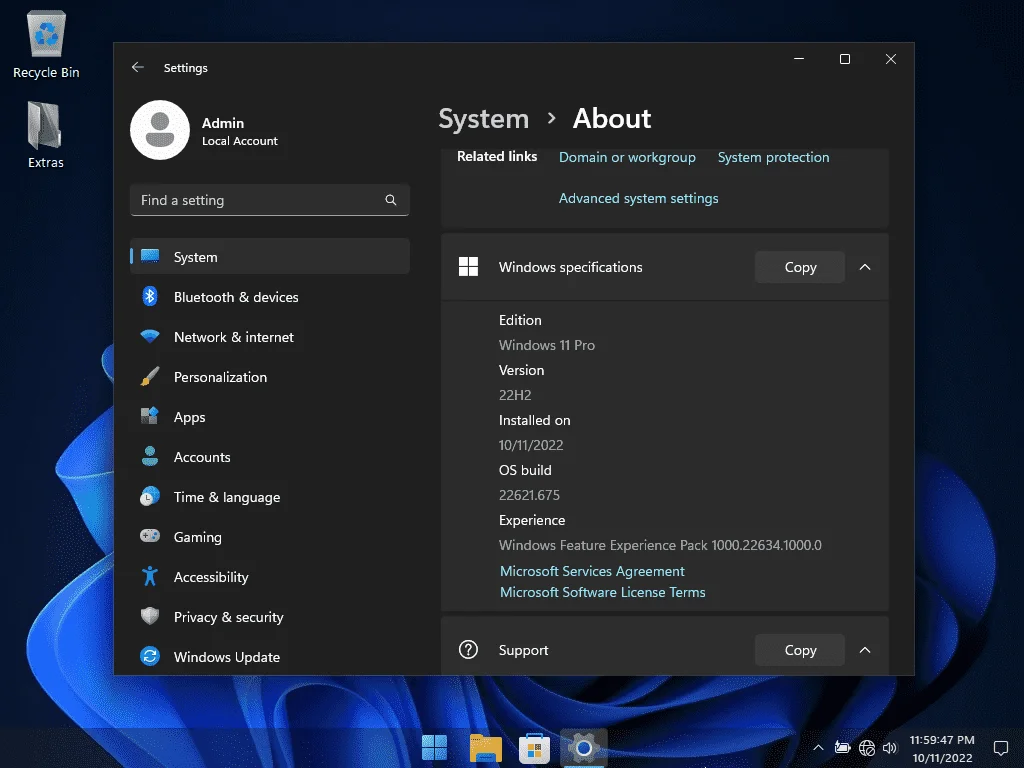Image resolution: width=1024 pixels, height=768 pixels.
Task: Click the back arrow in Settings
Action: pos(137,67)
